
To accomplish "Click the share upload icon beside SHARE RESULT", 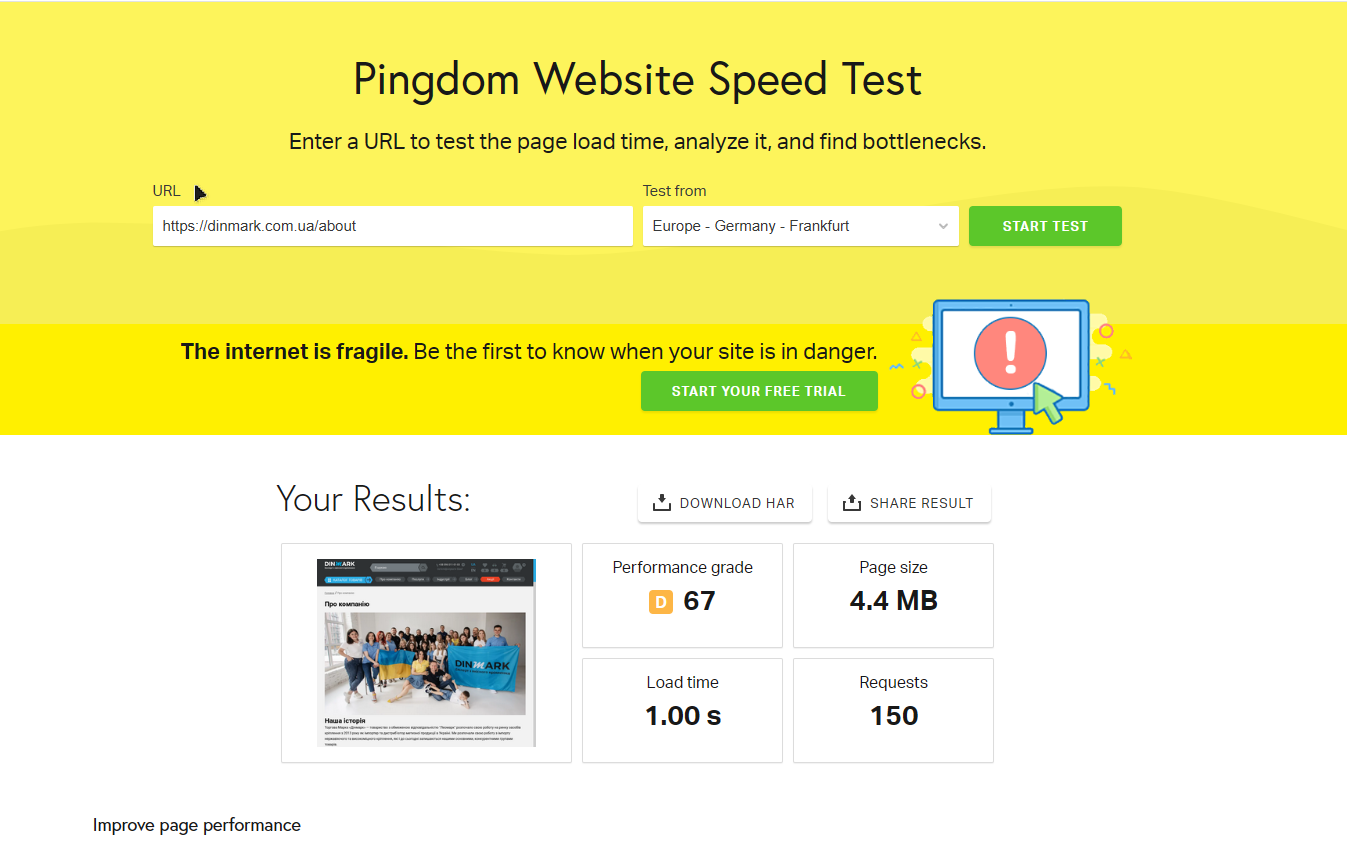I will [851, 503].
